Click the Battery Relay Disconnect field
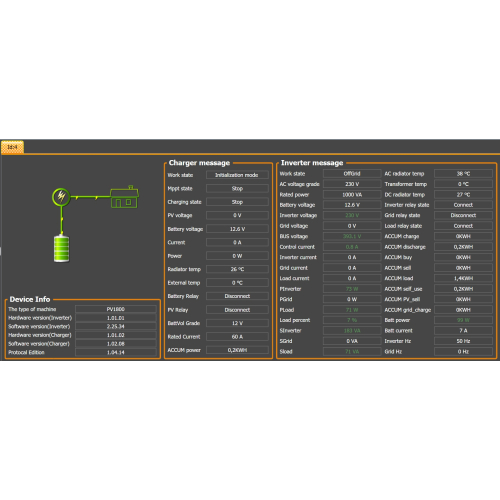 [x=237, y=296]
